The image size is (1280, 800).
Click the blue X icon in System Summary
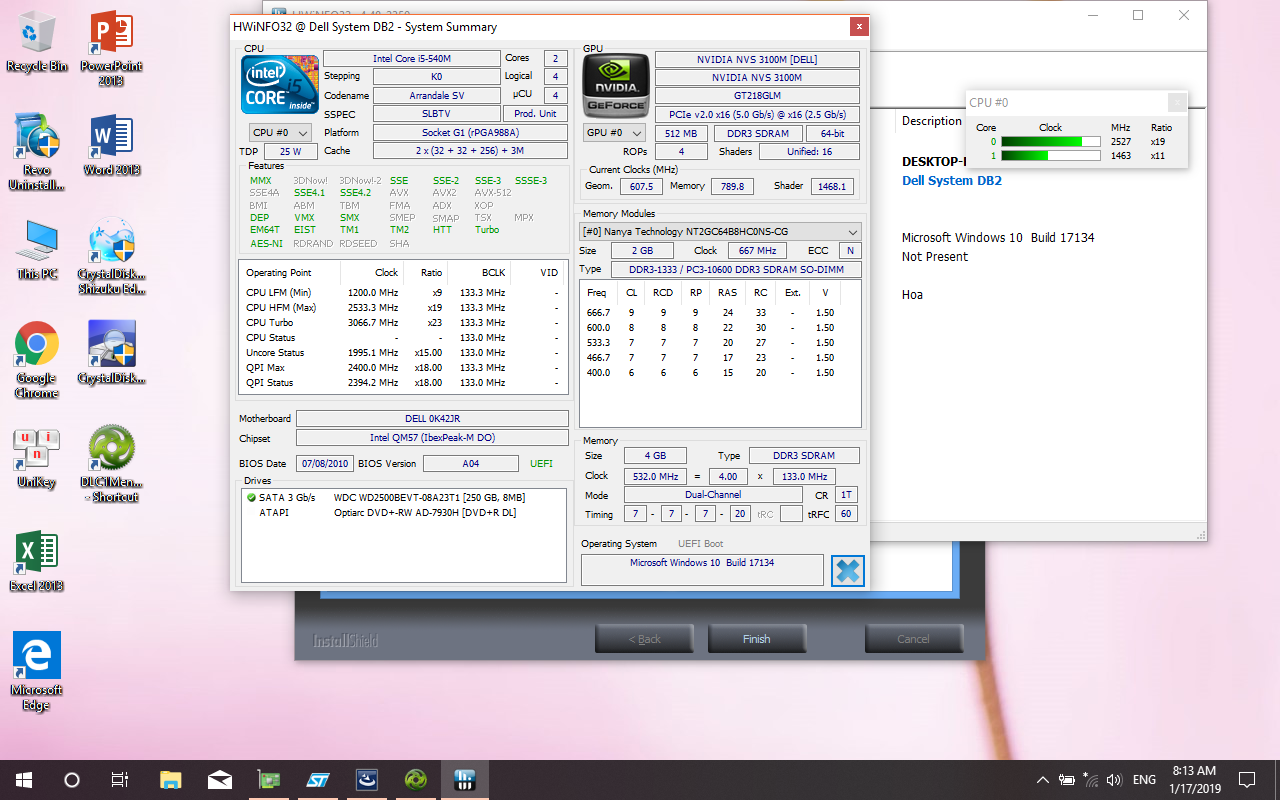tap(847, 571)
